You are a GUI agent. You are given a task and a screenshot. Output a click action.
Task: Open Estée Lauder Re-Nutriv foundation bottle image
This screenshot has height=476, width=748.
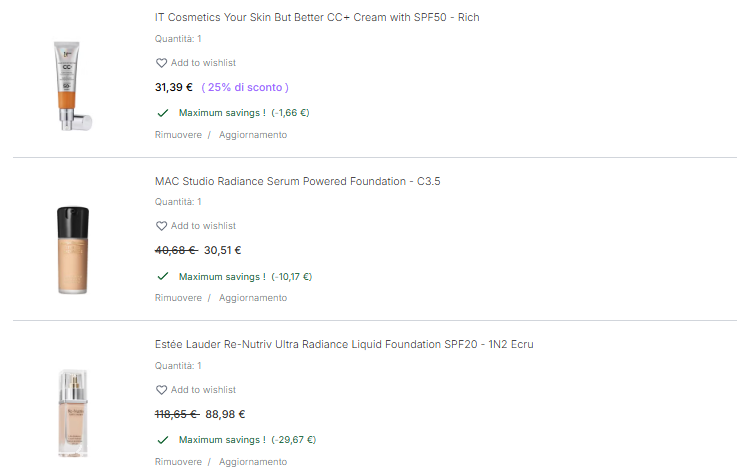pos(74,412)
